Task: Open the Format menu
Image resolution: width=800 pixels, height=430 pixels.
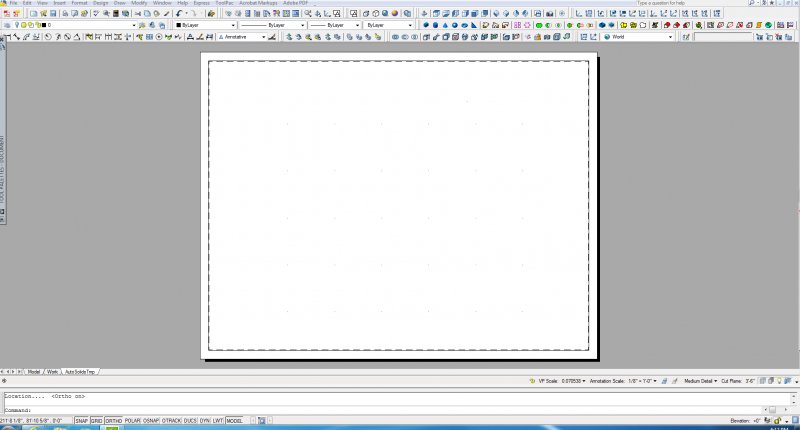Action: 79,3
